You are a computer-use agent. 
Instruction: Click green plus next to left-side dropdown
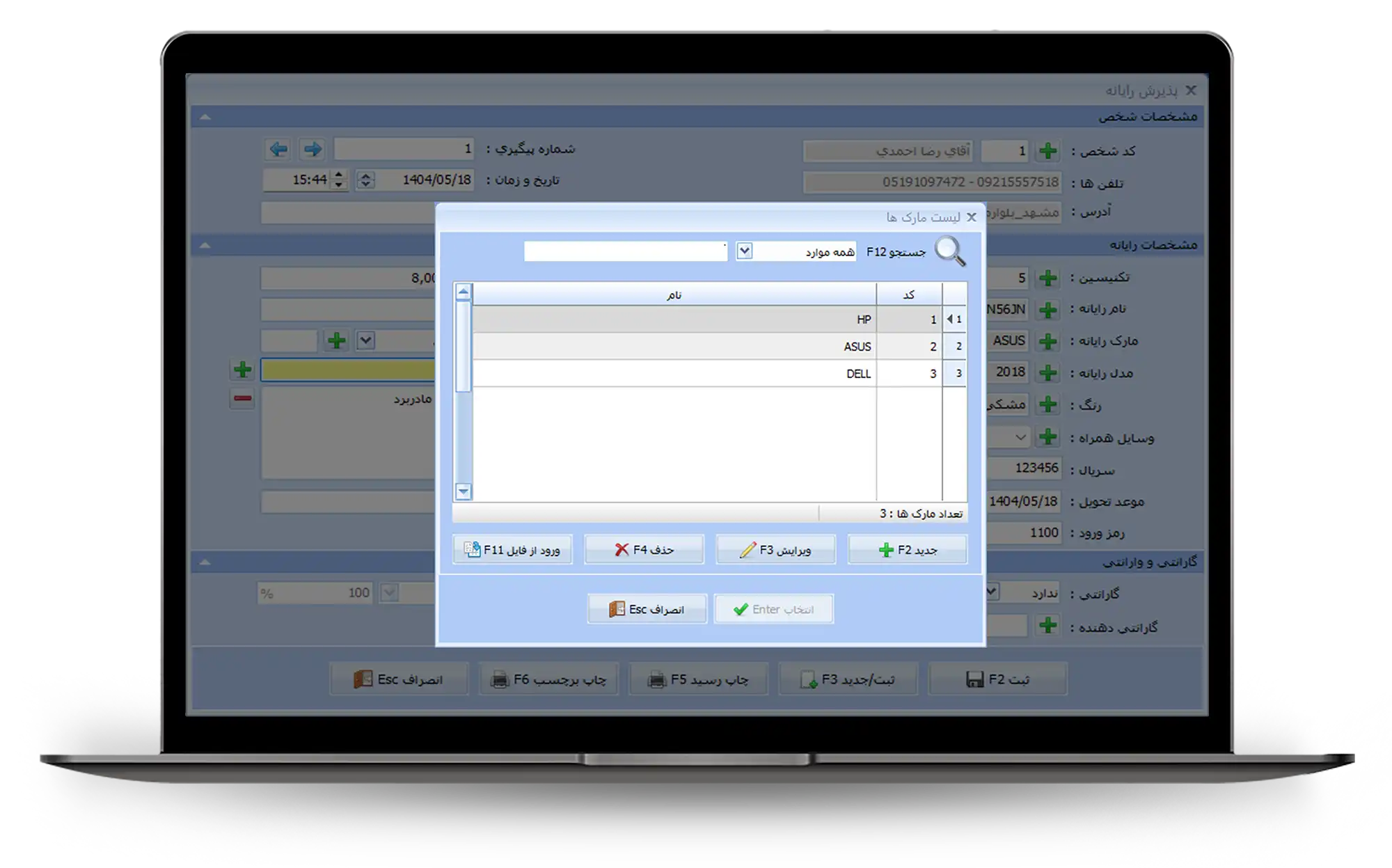point(337,340)
